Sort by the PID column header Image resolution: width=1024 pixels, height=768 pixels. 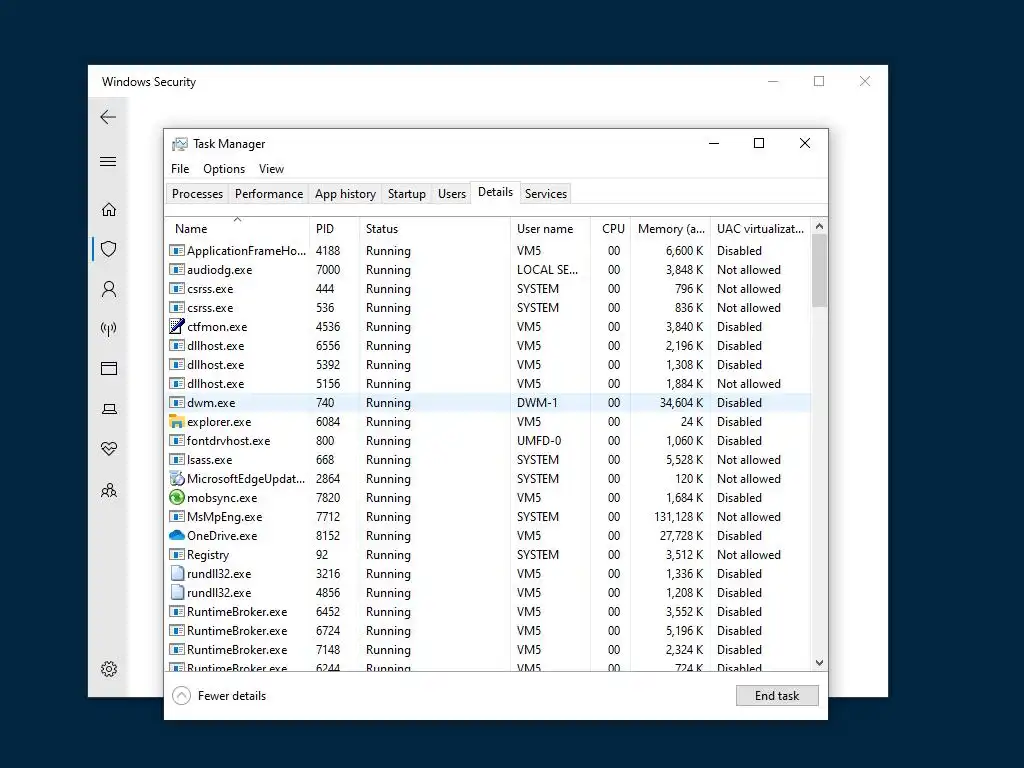[x=334, y=229]
